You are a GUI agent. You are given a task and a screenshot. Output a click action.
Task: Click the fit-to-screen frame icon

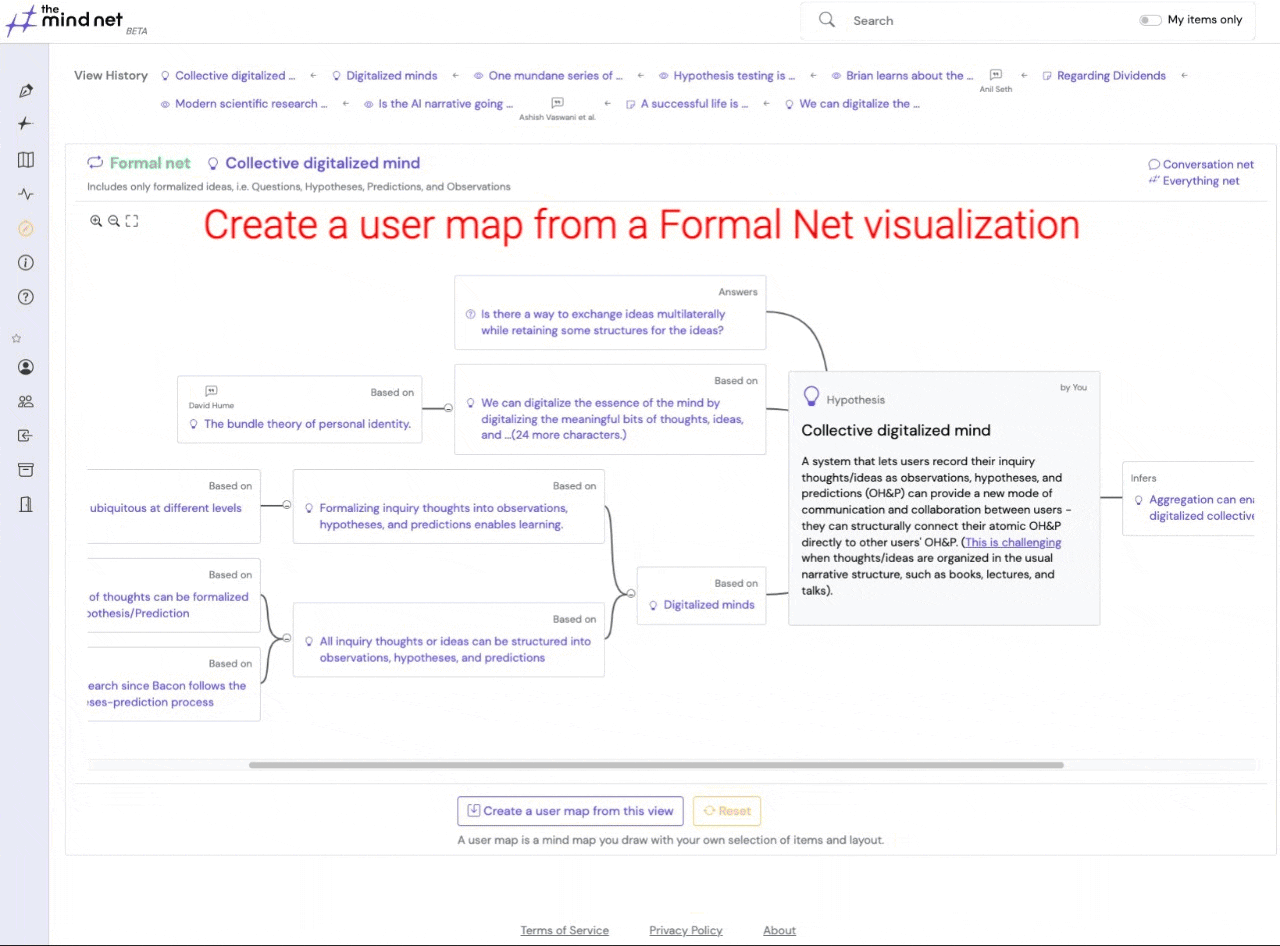coord(132,221)
